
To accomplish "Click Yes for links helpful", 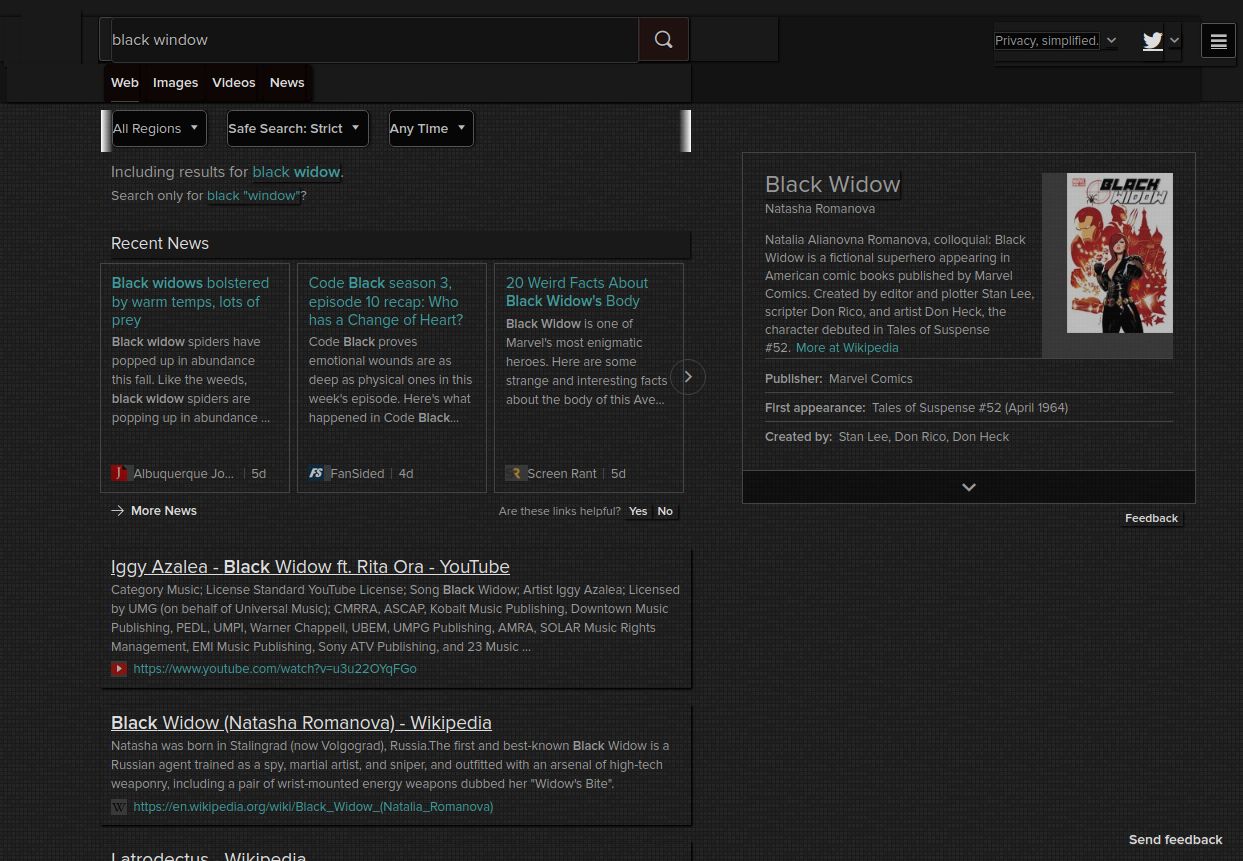I will 638,511.
